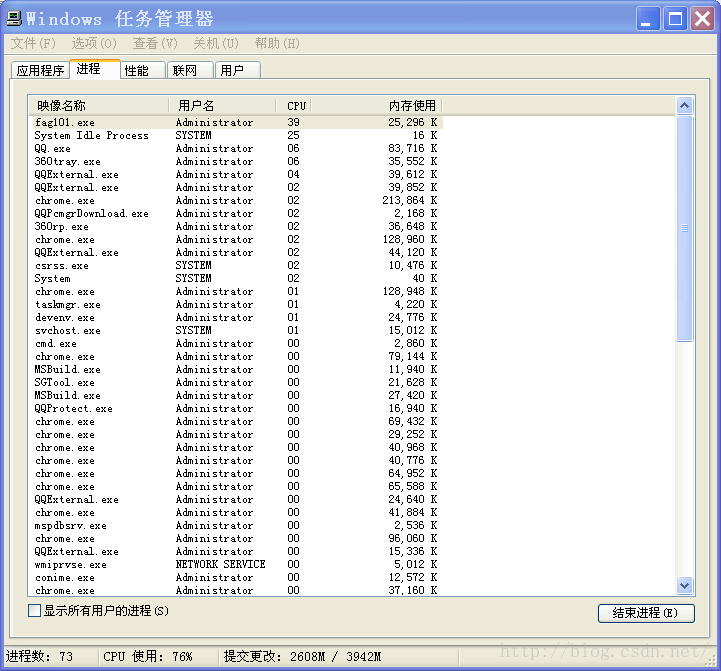721x671 pixels.
Task: Select the taskmgr.exe process
Action: 235,304
